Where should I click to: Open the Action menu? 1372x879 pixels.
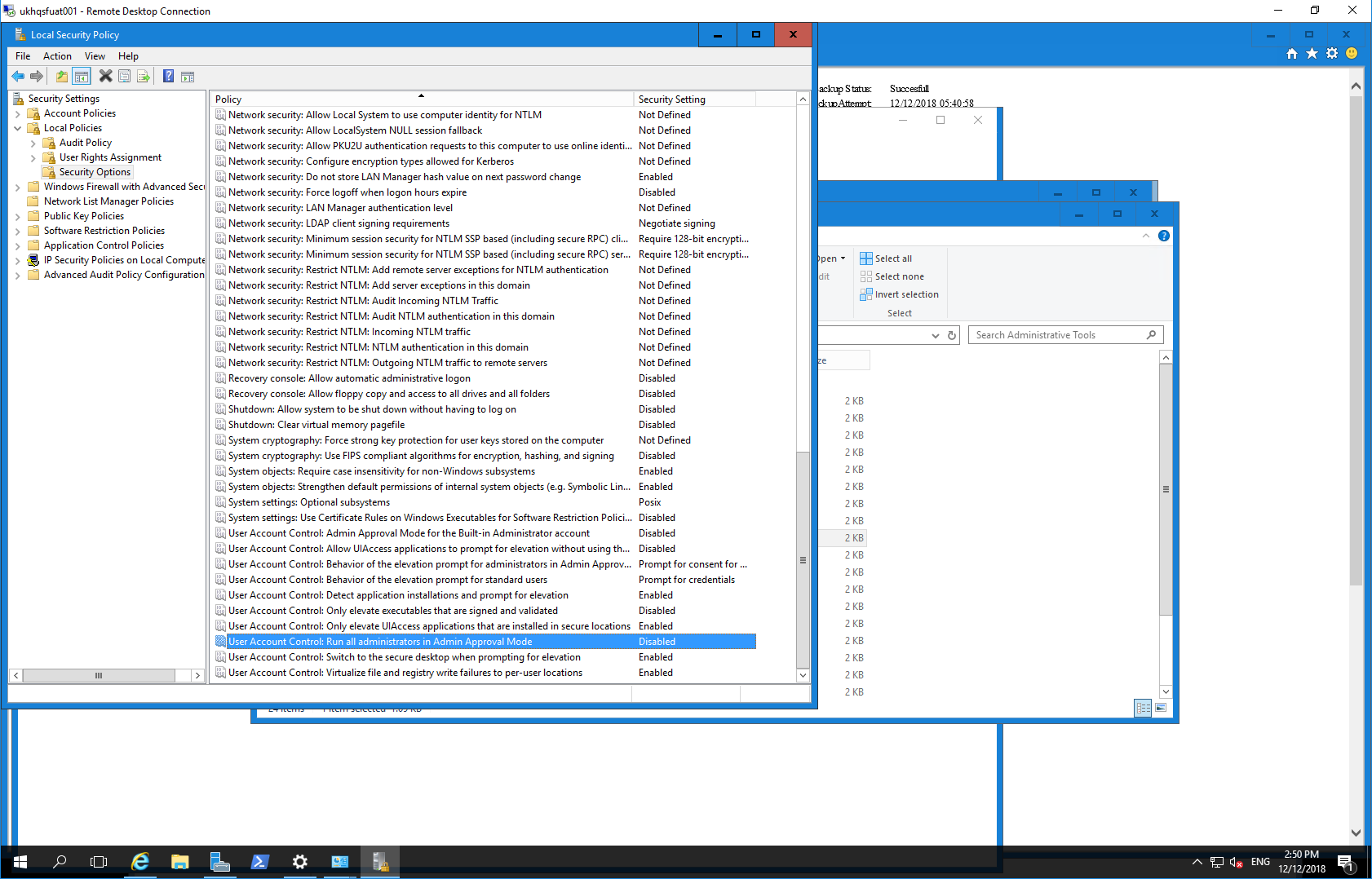click(57, 56)
